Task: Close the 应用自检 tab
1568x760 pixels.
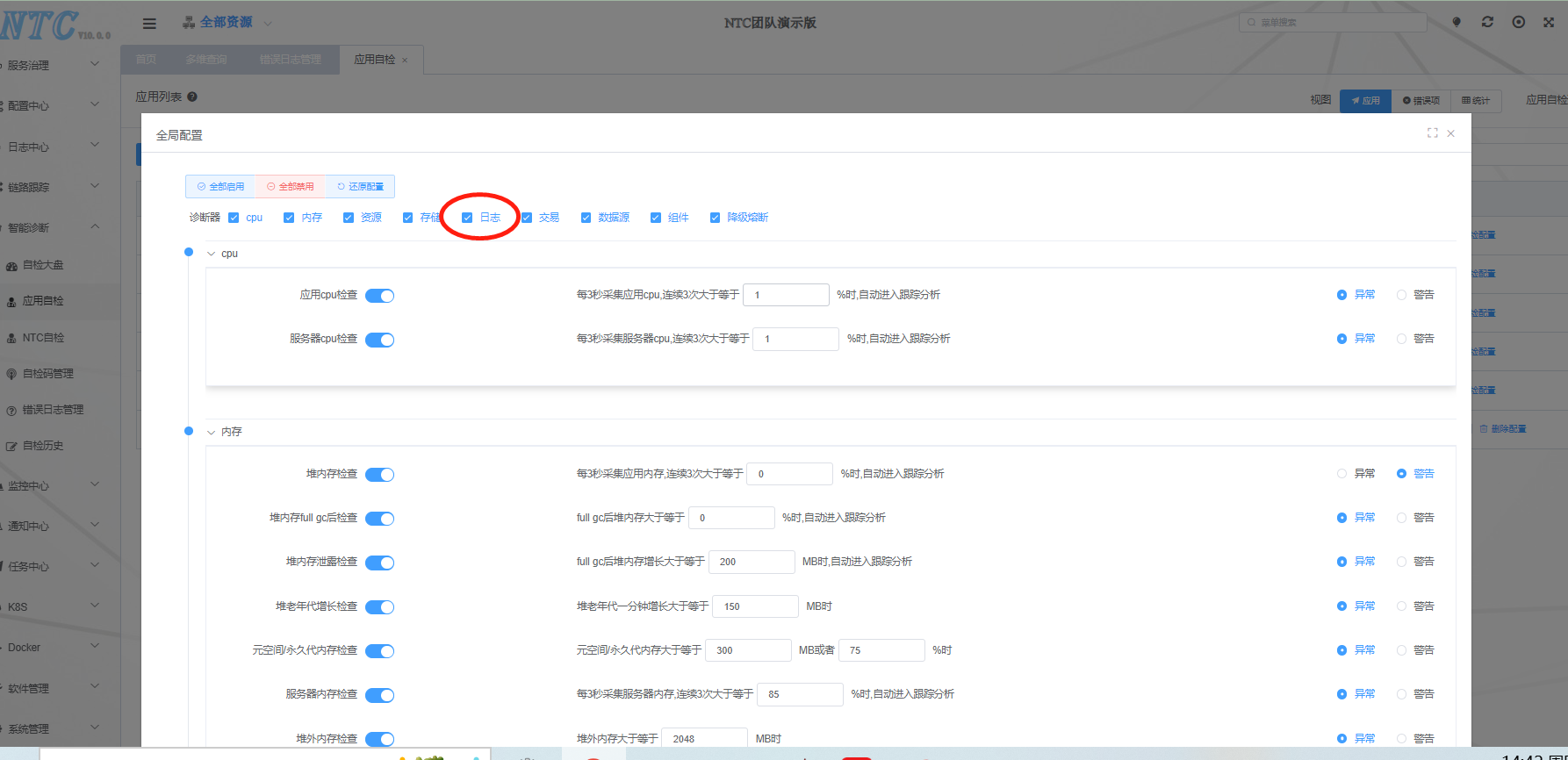Action: point(405,61)
